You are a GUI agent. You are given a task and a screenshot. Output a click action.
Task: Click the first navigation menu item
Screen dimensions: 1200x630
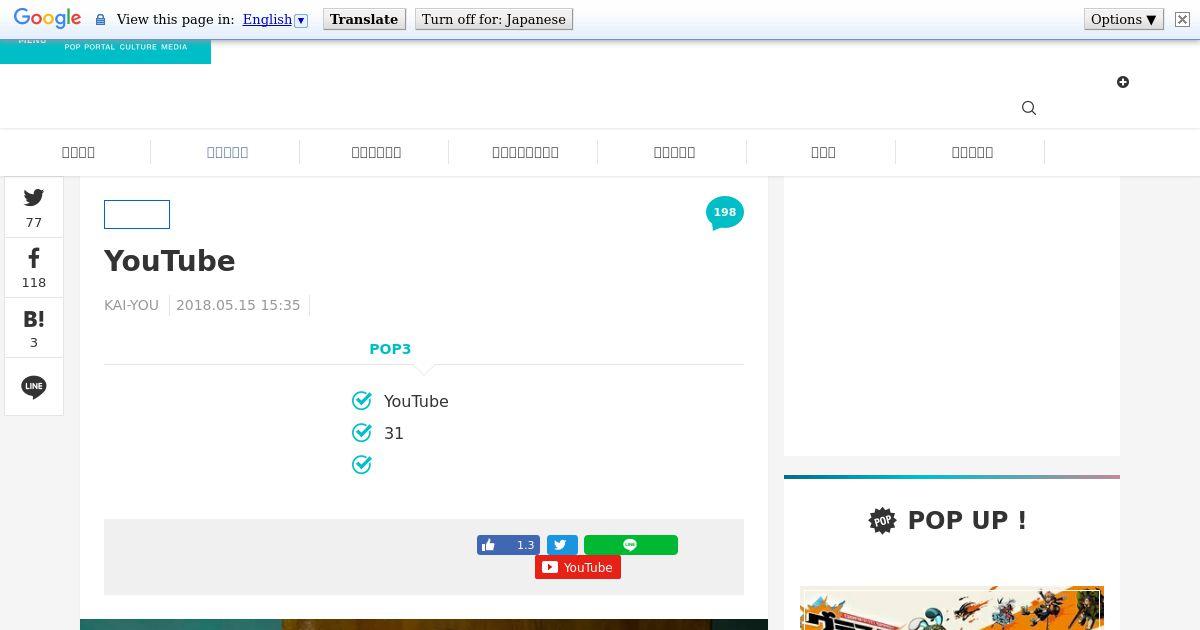pos(78,152)
